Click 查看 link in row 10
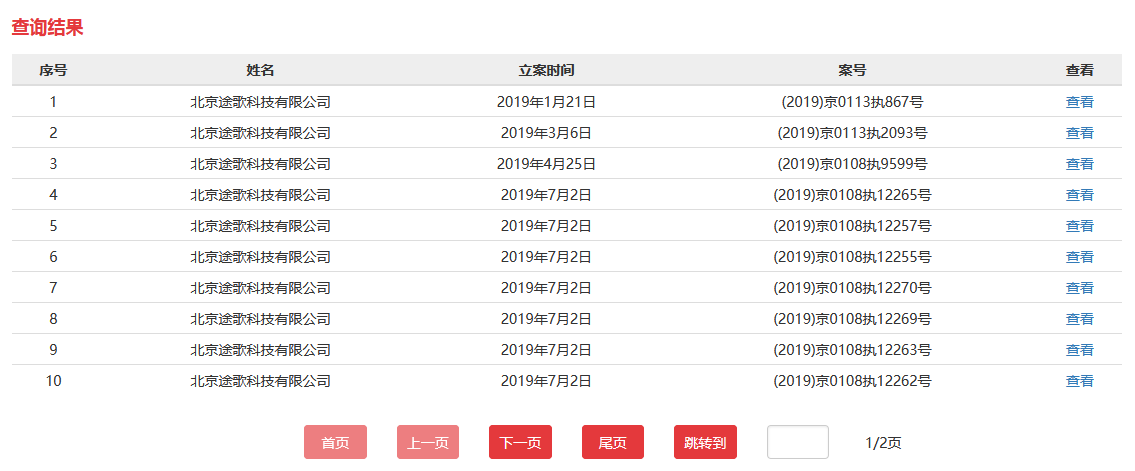1135x471 pixels. [x=1079, y=380]
